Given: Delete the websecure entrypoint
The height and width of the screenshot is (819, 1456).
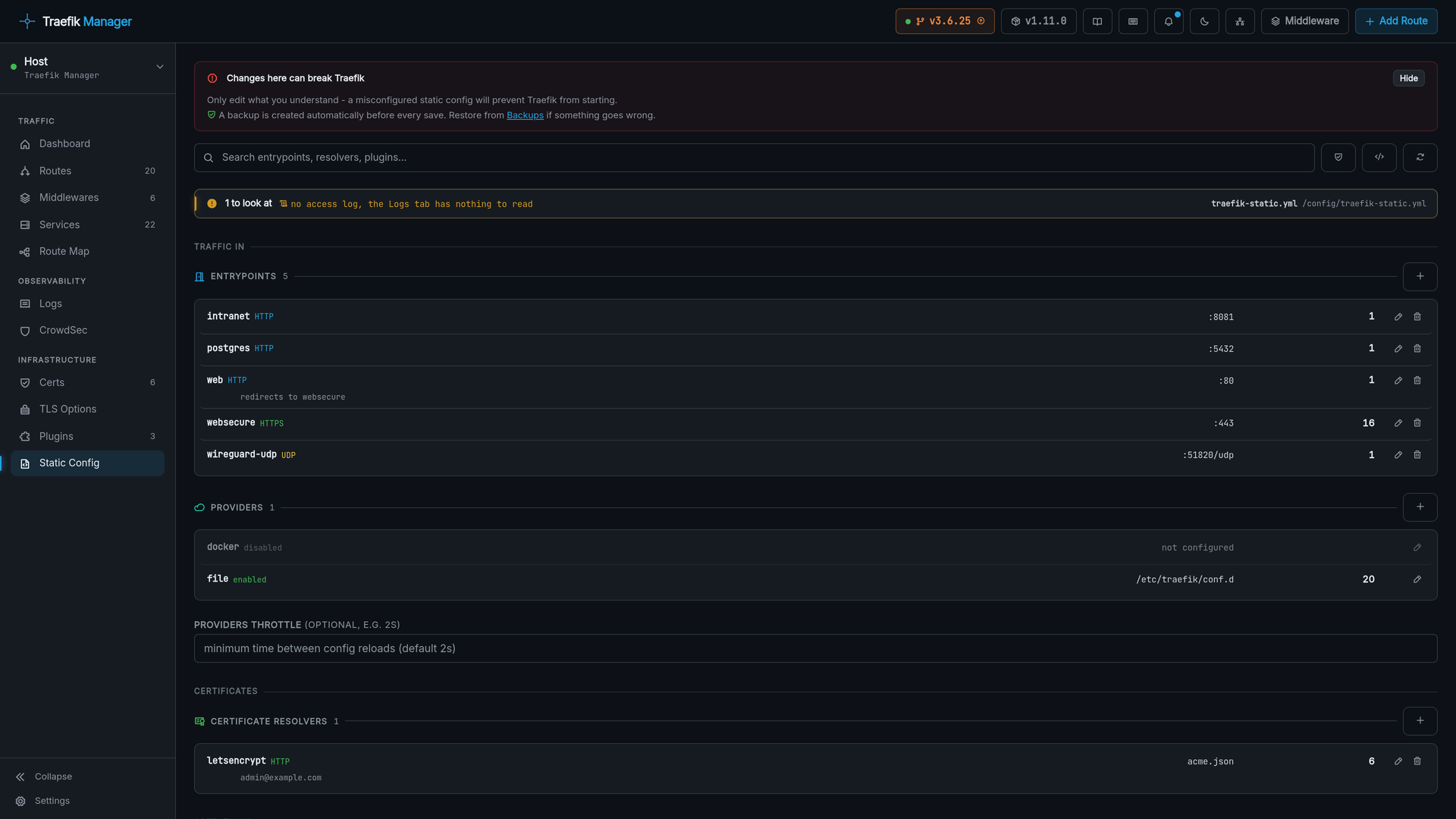Looking at the screenshot, I should (1417, 423).
